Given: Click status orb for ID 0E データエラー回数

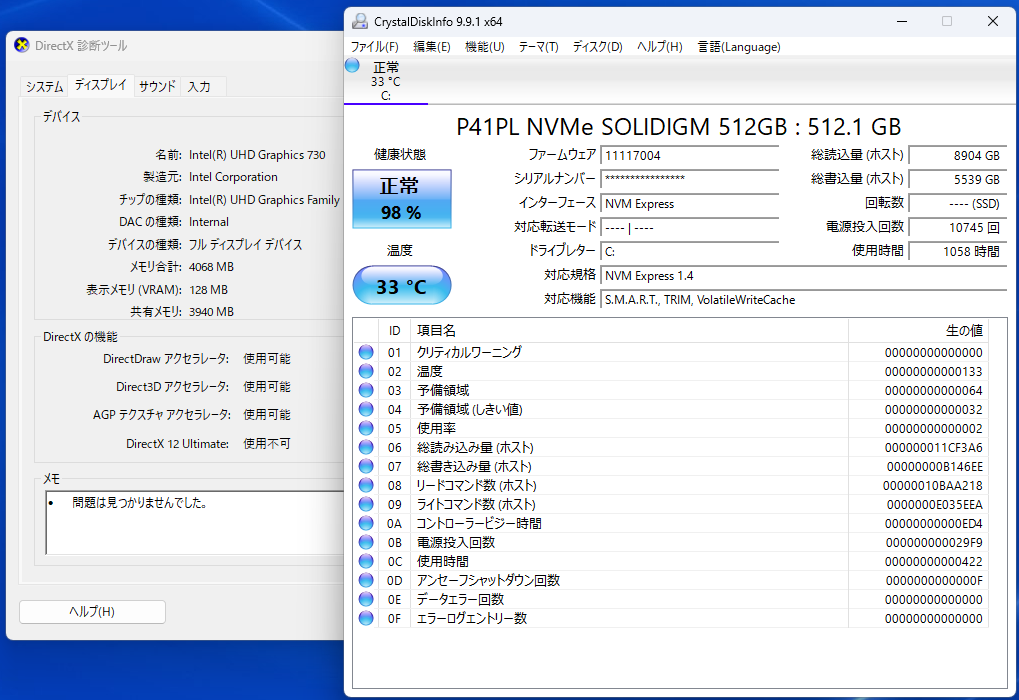Looking at the screenshot, I should point(366,599).
